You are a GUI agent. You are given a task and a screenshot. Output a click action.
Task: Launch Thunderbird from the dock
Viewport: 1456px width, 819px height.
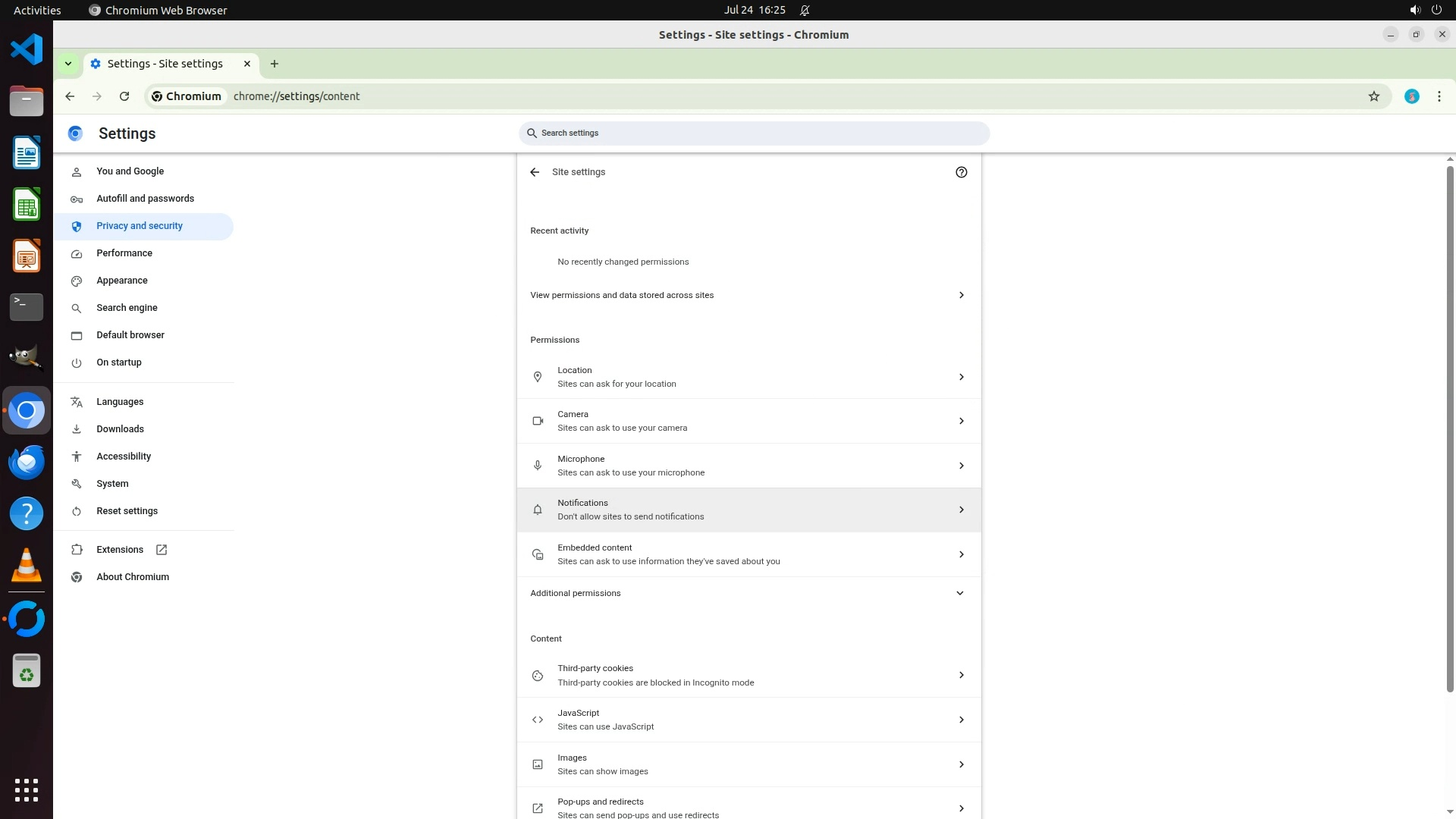click(x=27, y=462)
